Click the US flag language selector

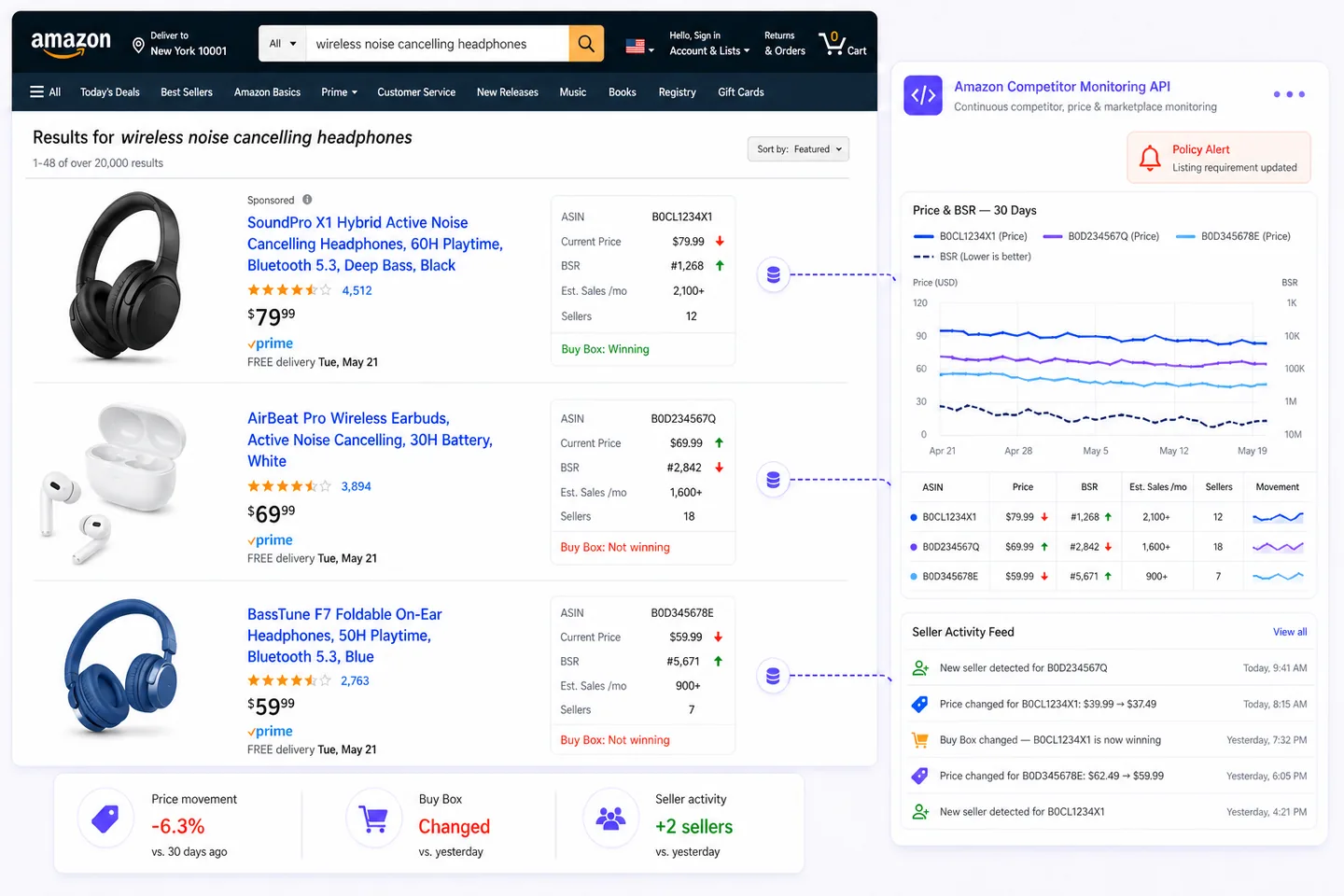coord(639,46)
